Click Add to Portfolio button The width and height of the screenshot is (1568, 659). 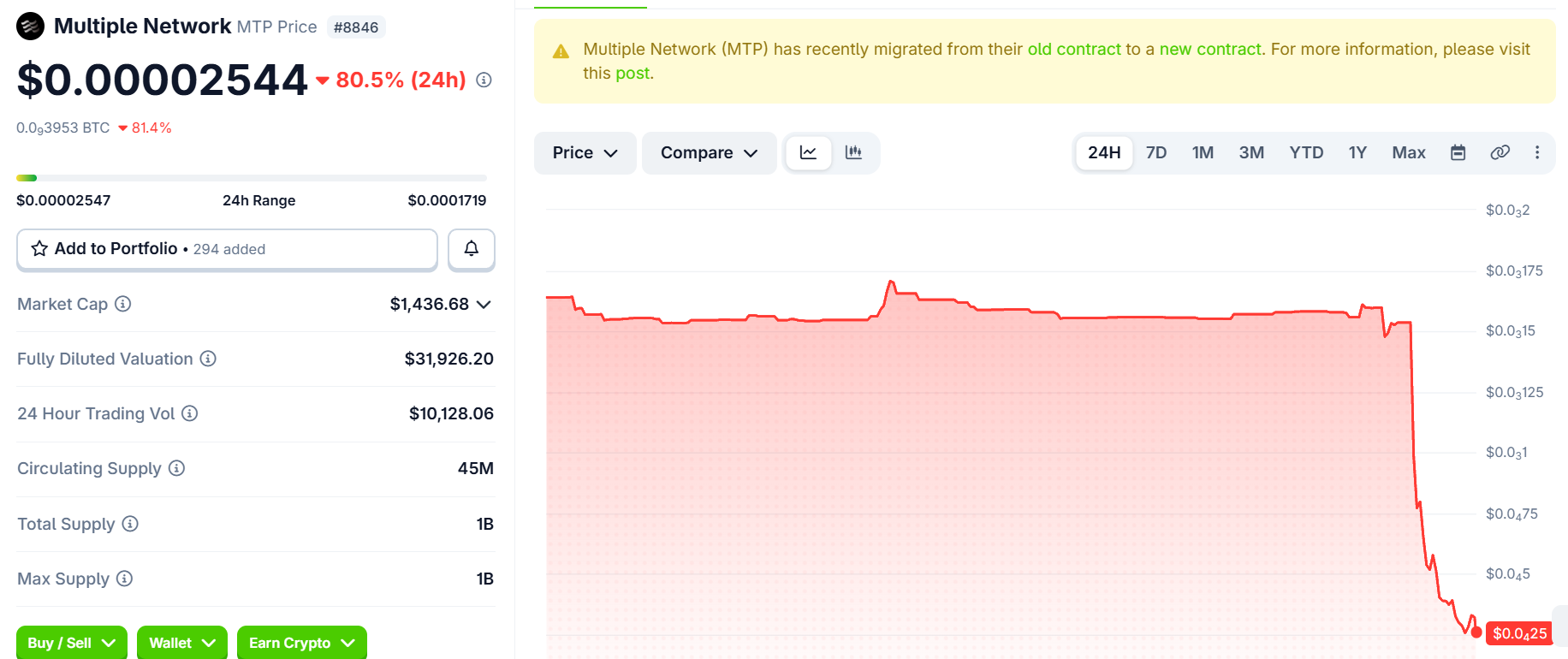tap(227, 249)
